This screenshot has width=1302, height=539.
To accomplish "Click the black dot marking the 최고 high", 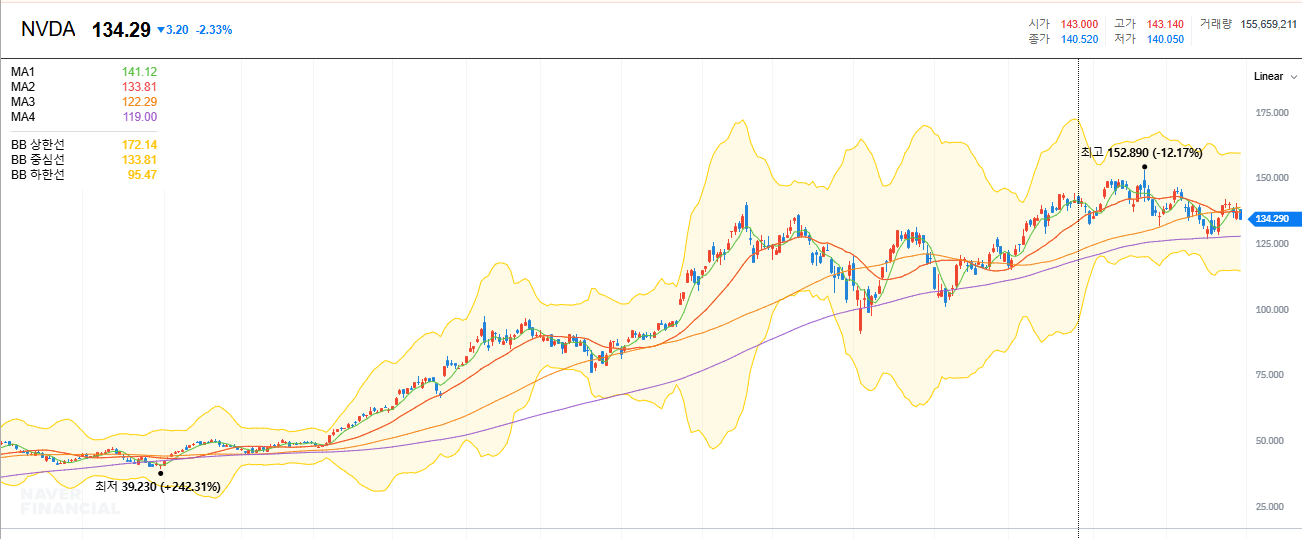I will pyautogui.click(x=1144, y=167).
